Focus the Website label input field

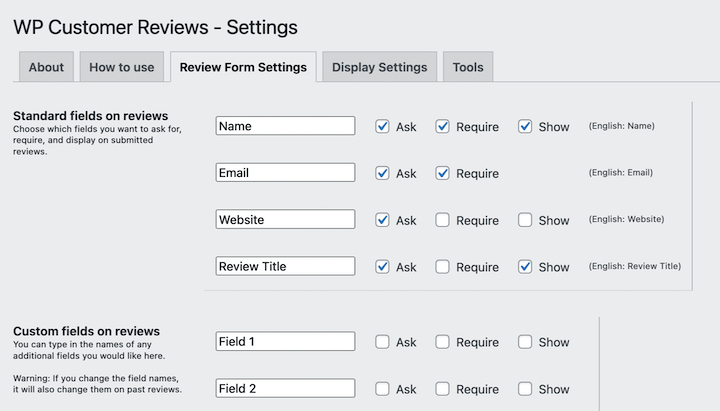(285, 220)
